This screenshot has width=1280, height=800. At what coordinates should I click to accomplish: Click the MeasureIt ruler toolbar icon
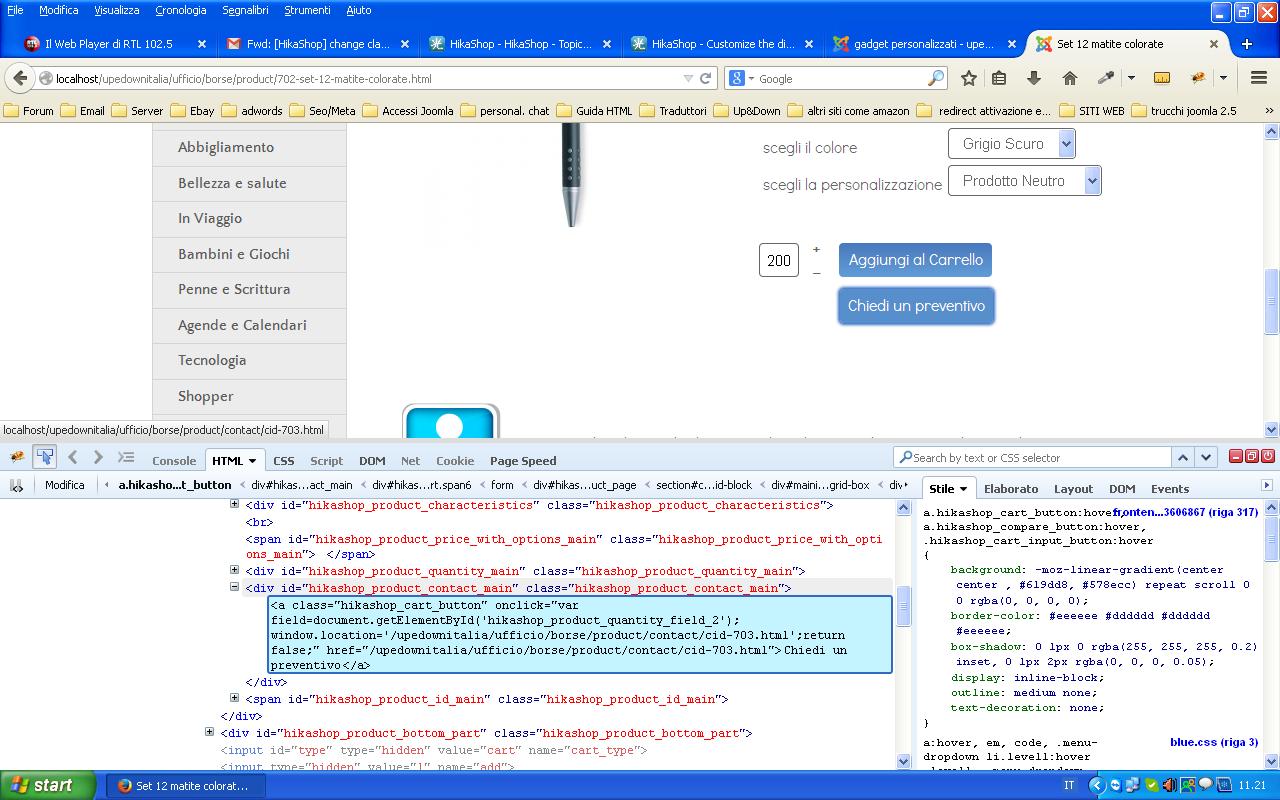point(1161,78)
